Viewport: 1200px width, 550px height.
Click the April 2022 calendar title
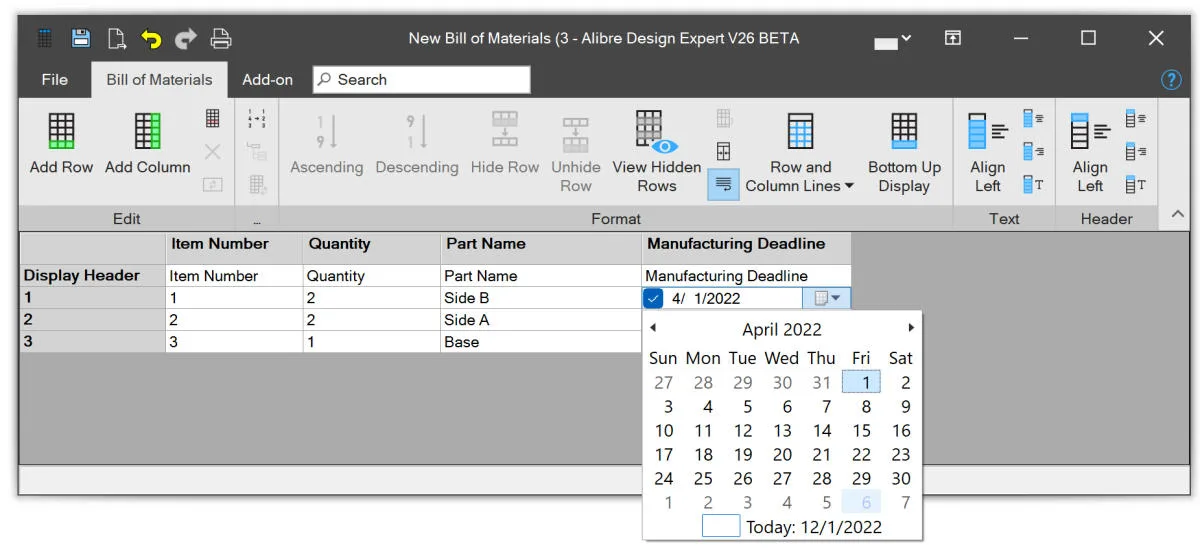(x=782, y=329)
